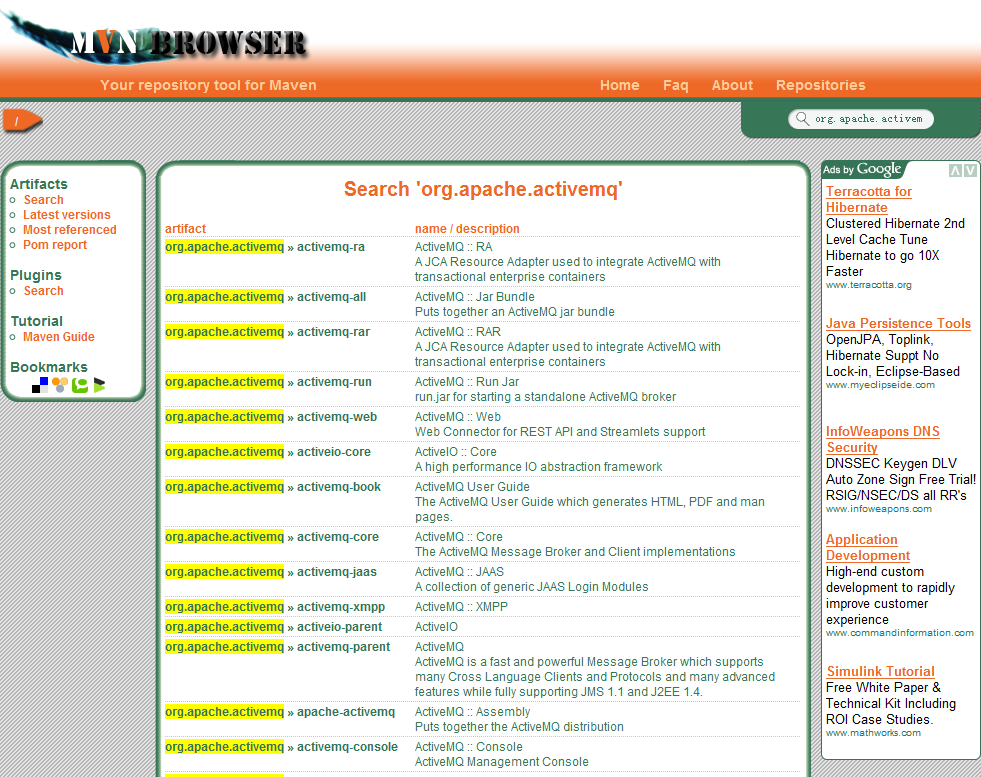Open the activemq-console artifact
This screenshot has width=981, height=777.
click(x=347, y=747)
